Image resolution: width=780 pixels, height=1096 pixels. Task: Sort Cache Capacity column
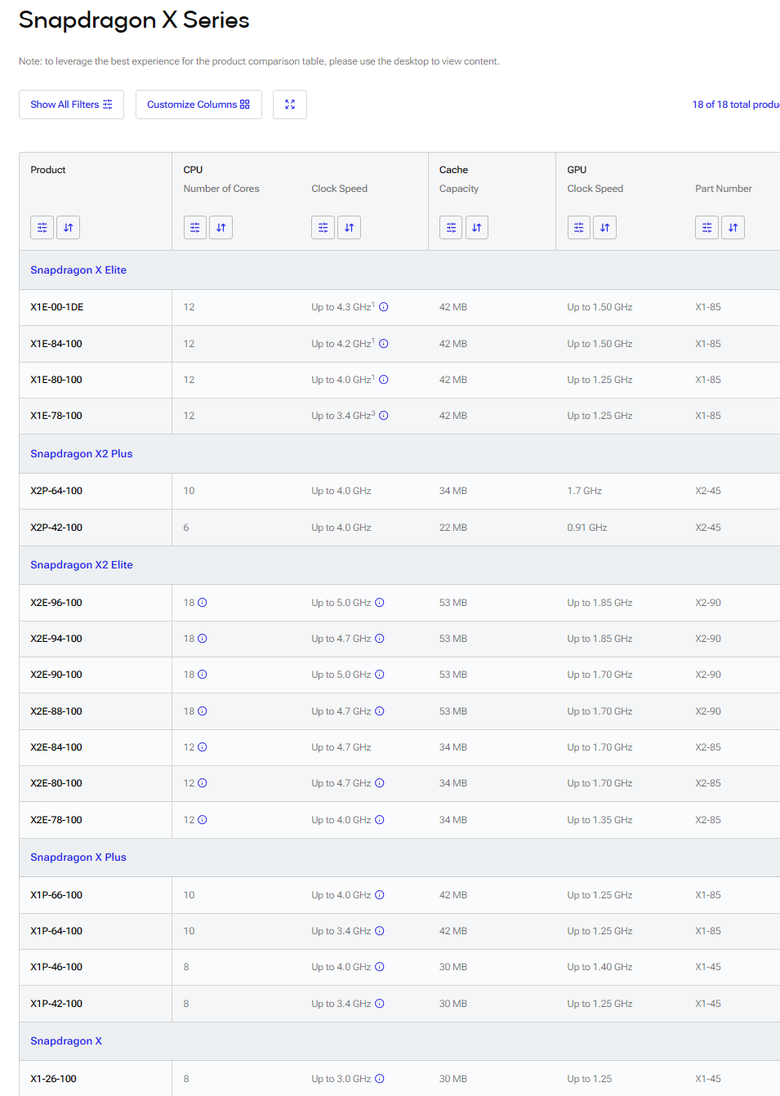(477, 227)
